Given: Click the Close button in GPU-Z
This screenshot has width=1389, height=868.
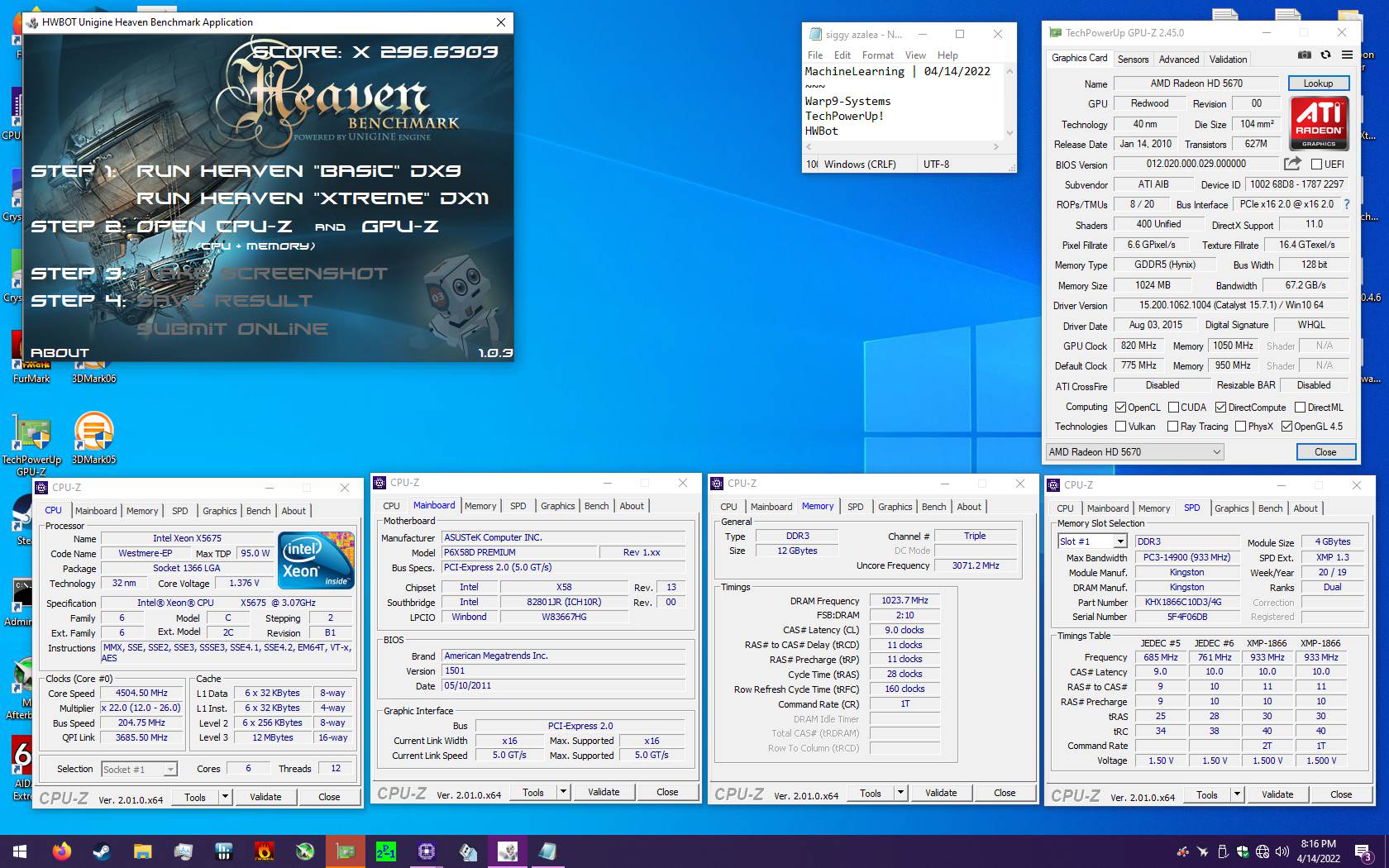Looking at the screenshot, I should (x=1325, y=452).
